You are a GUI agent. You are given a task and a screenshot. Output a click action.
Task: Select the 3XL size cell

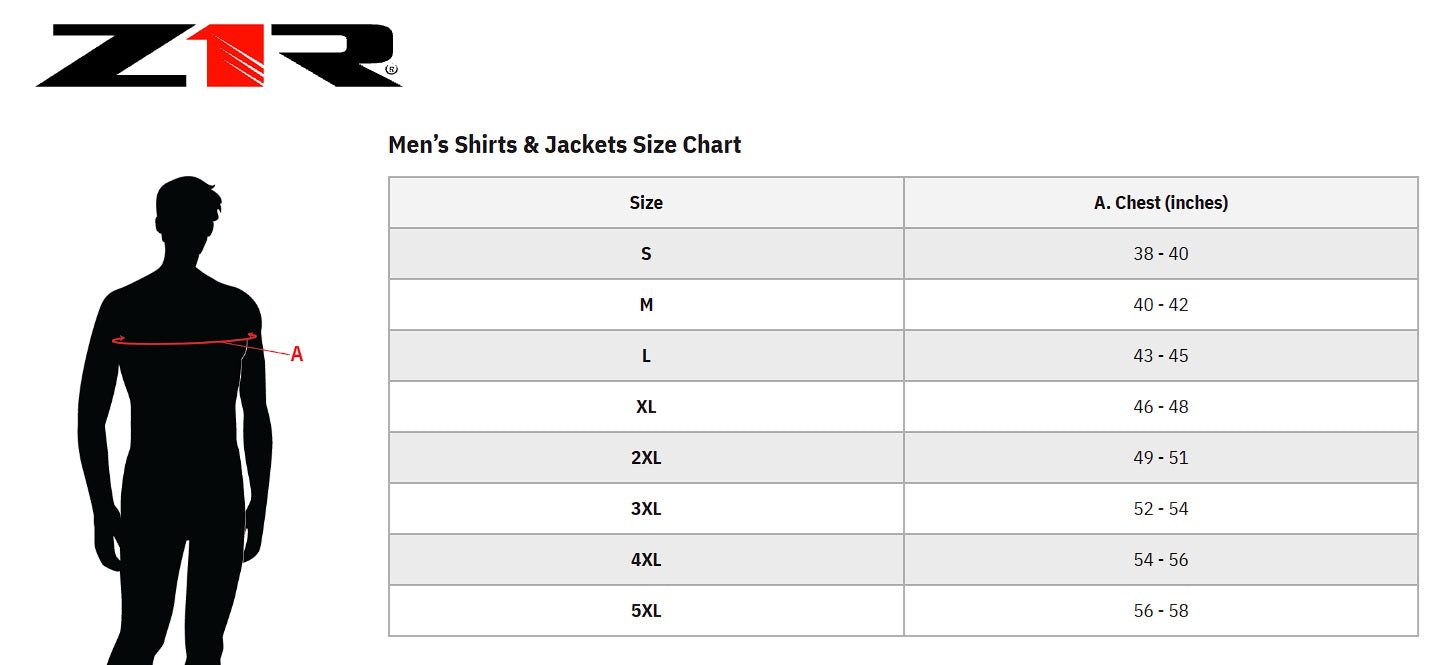click(646, 509)
